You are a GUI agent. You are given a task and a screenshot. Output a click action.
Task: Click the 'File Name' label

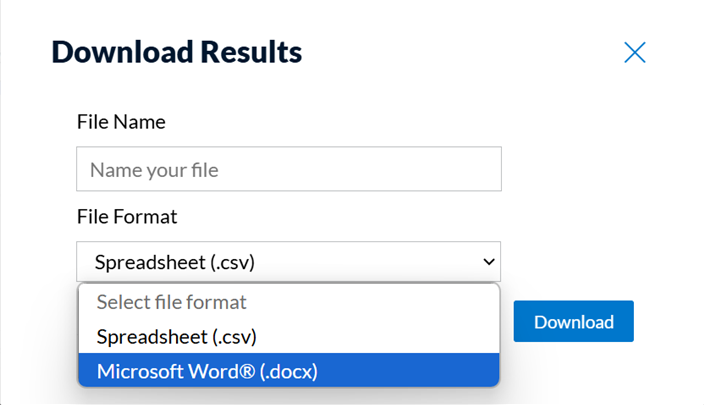click(x=121, y=122)
